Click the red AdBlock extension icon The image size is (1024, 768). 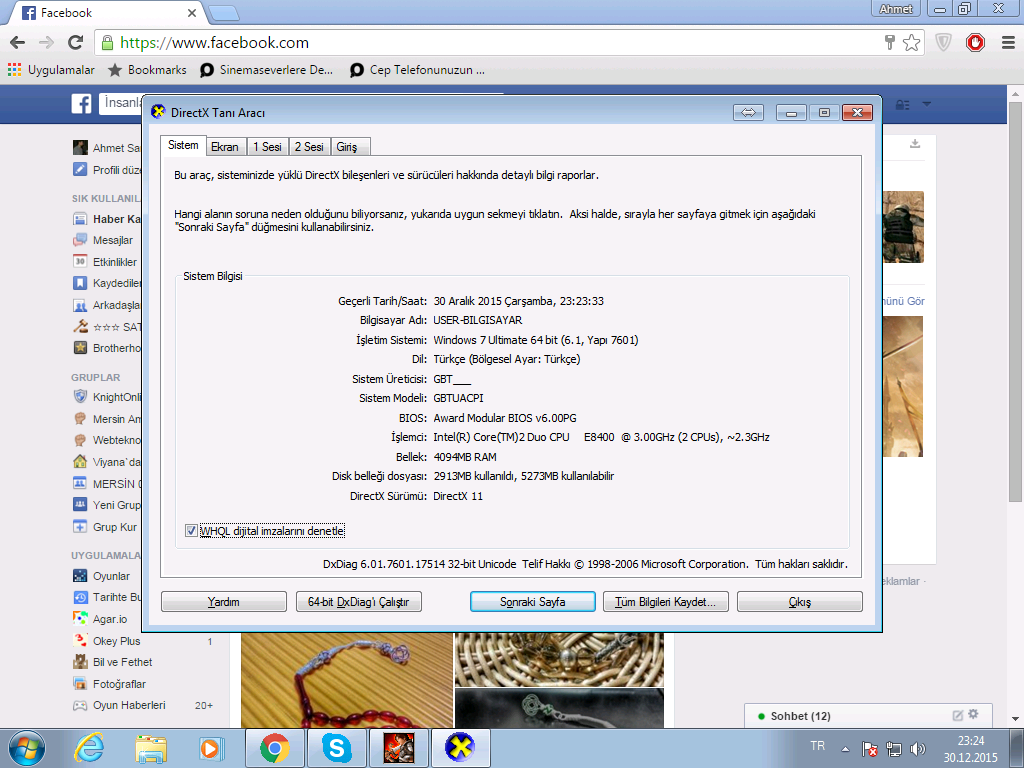tap(975, 43)
